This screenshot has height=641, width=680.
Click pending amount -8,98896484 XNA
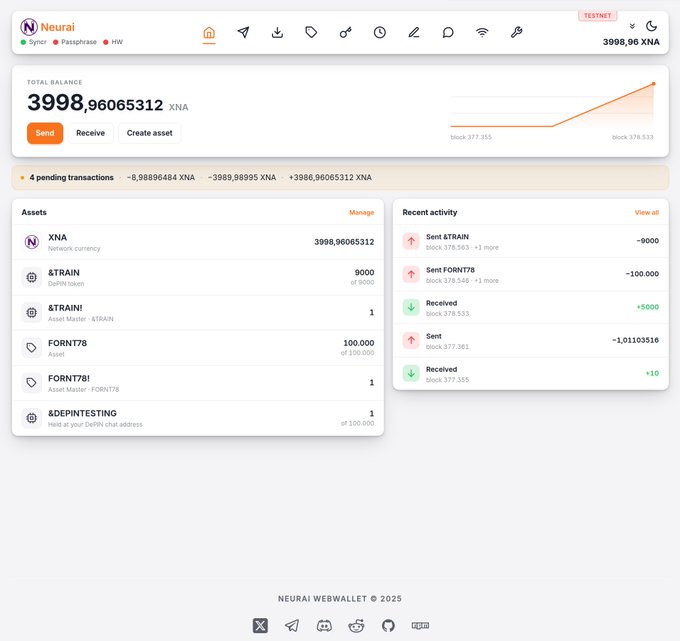[x=161, y=177]
